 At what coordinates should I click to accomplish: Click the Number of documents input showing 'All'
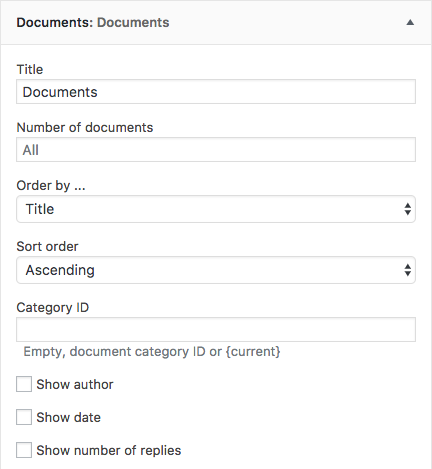(x=216, y=150)
